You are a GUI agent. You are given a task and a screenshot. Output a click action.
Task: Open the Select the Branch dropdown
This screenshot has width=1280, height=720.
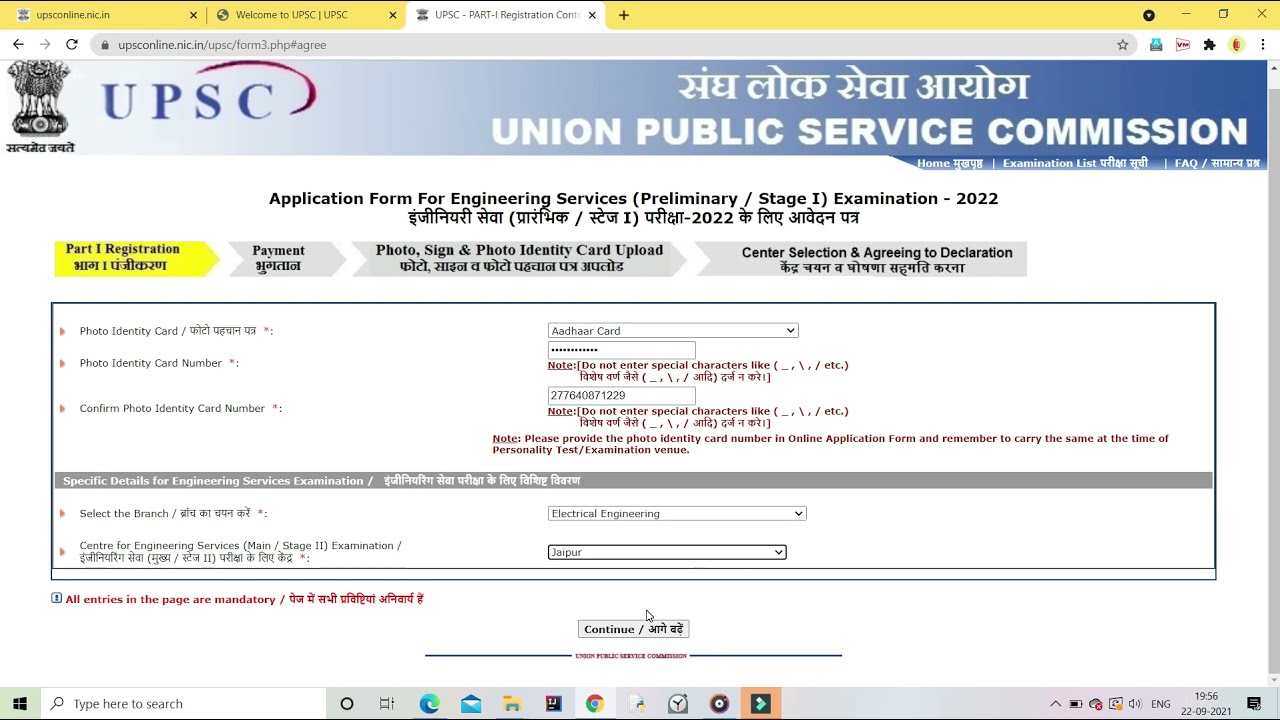[676, 513]
